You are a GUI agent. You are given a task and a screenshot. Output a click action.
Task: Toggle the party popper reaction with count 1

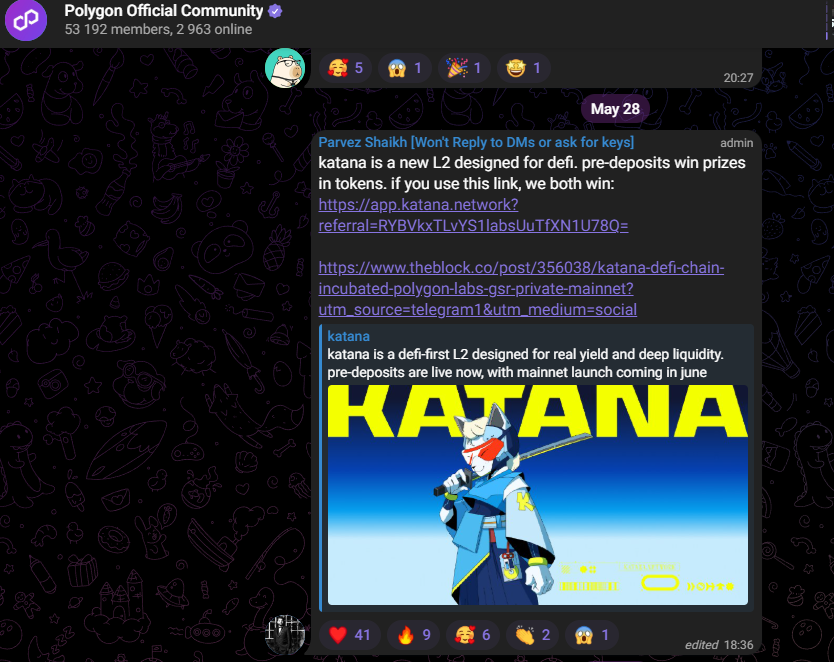click(x=464, y=68)
